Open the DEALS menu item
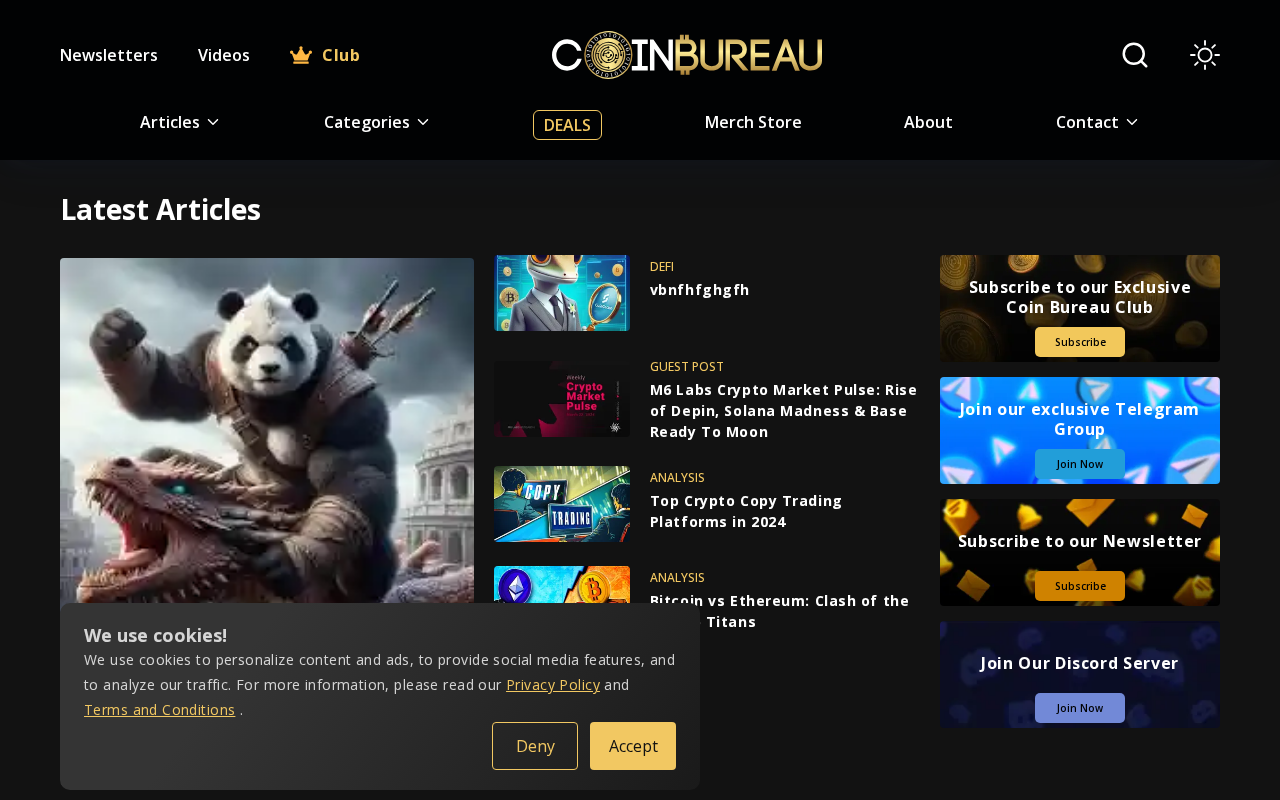The height and width of the screenshot is (800, 1280). [x=567, y=125]
